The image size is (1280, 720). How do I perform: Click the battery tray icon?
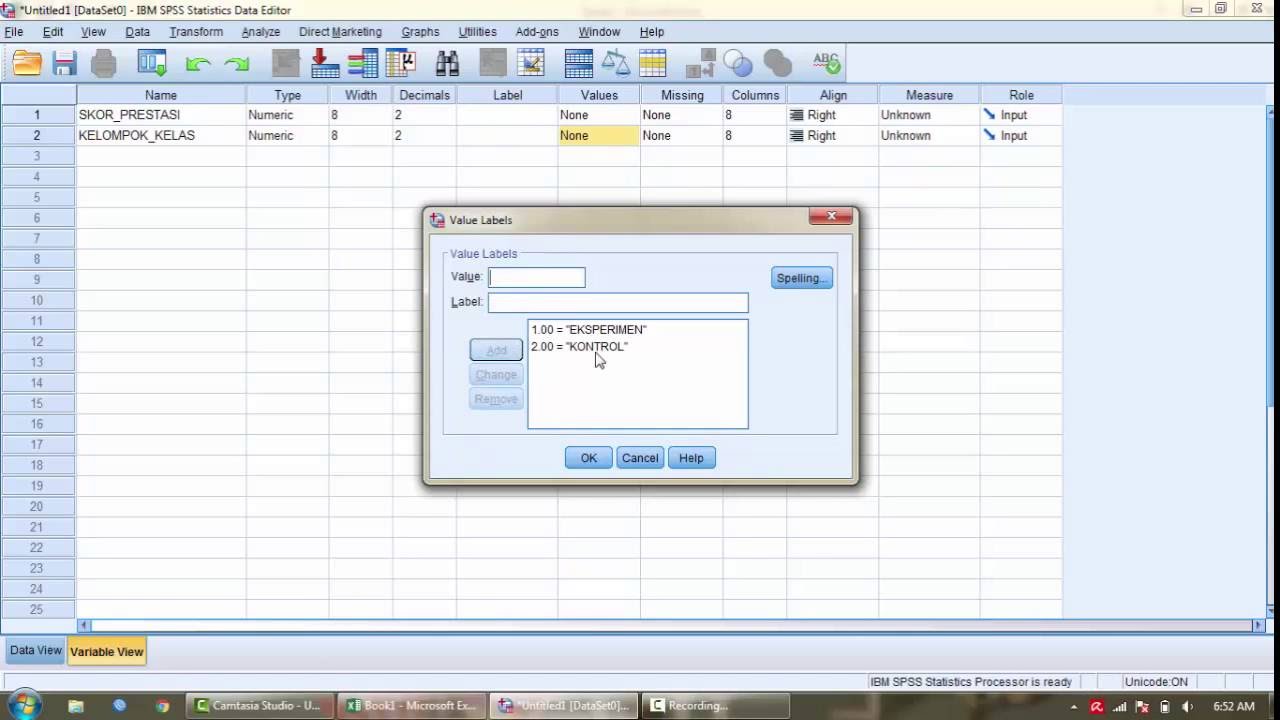1165,706
